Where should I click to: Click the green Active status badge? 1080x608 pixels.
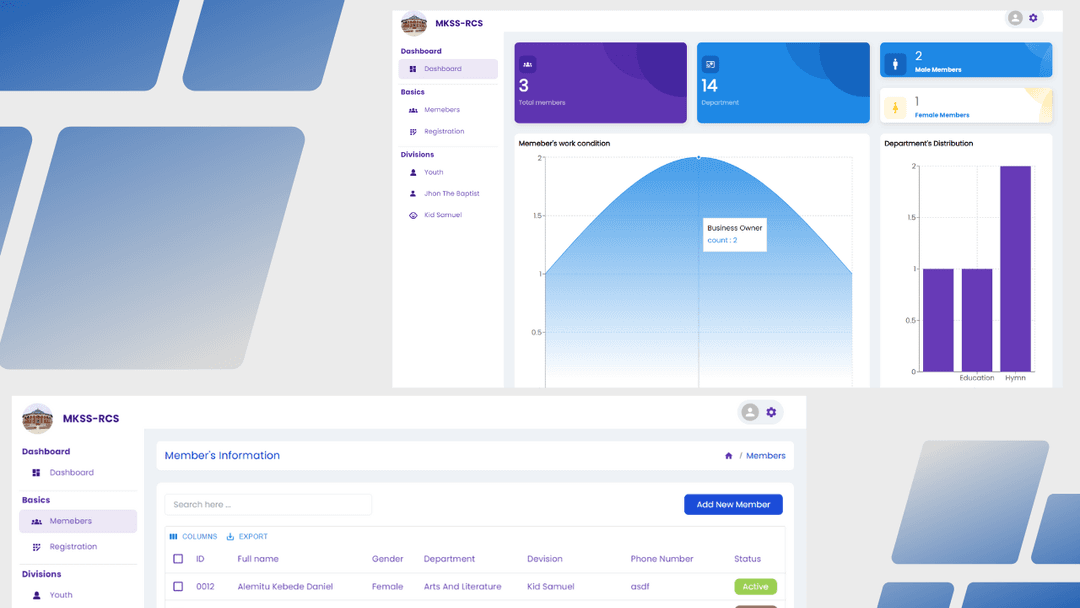click(x=755, y=587)
